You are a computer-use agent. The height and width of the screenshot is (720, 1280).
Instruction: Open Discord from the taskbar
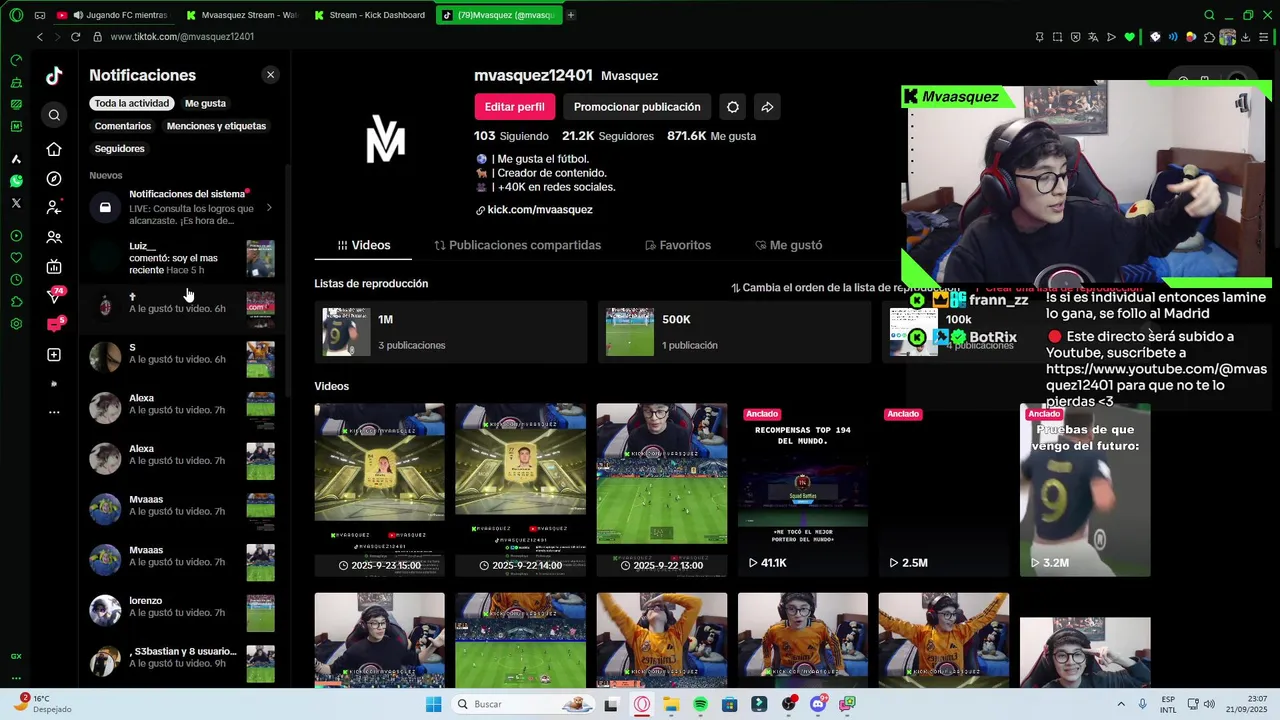[818, 705]
